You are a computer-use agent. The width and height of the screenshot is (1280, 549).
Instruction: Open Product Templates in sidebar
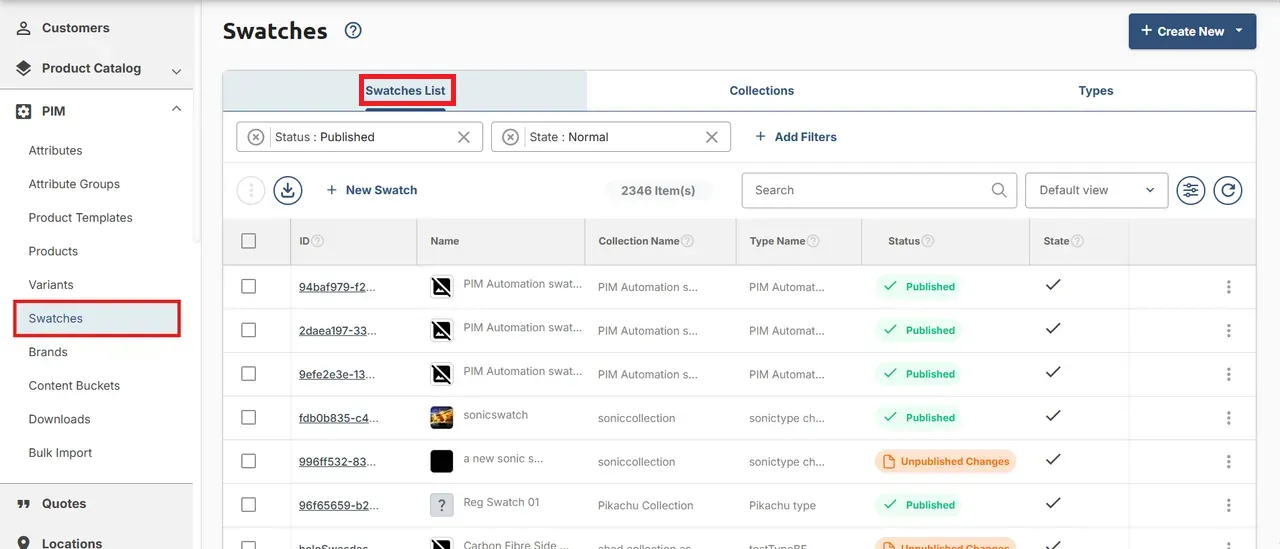(80, 218)
